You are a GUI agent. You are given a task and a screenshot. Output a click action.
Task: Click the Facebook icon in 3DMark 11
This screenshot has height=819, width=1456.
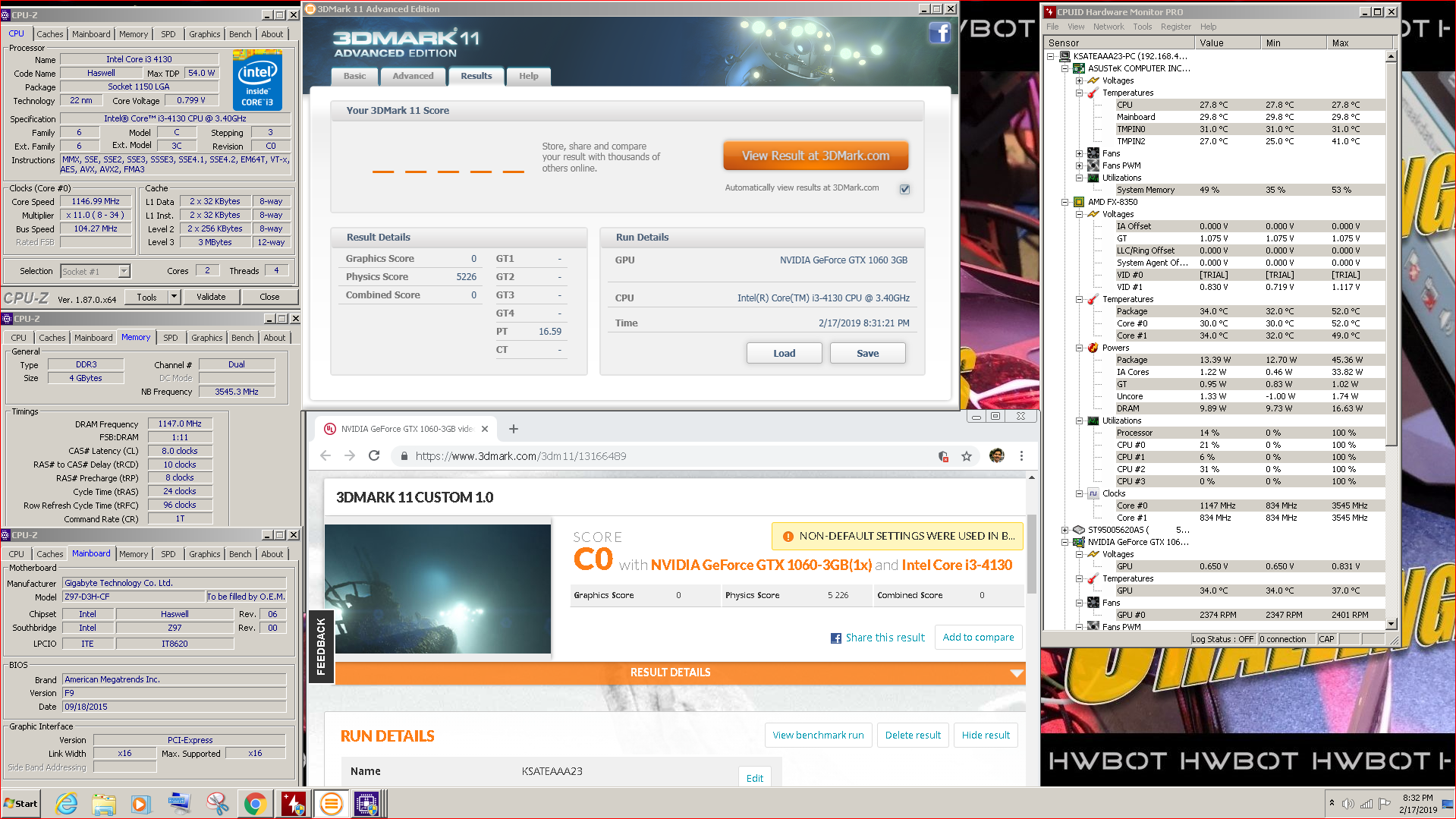pyautogui.click(x=939, y=33)
